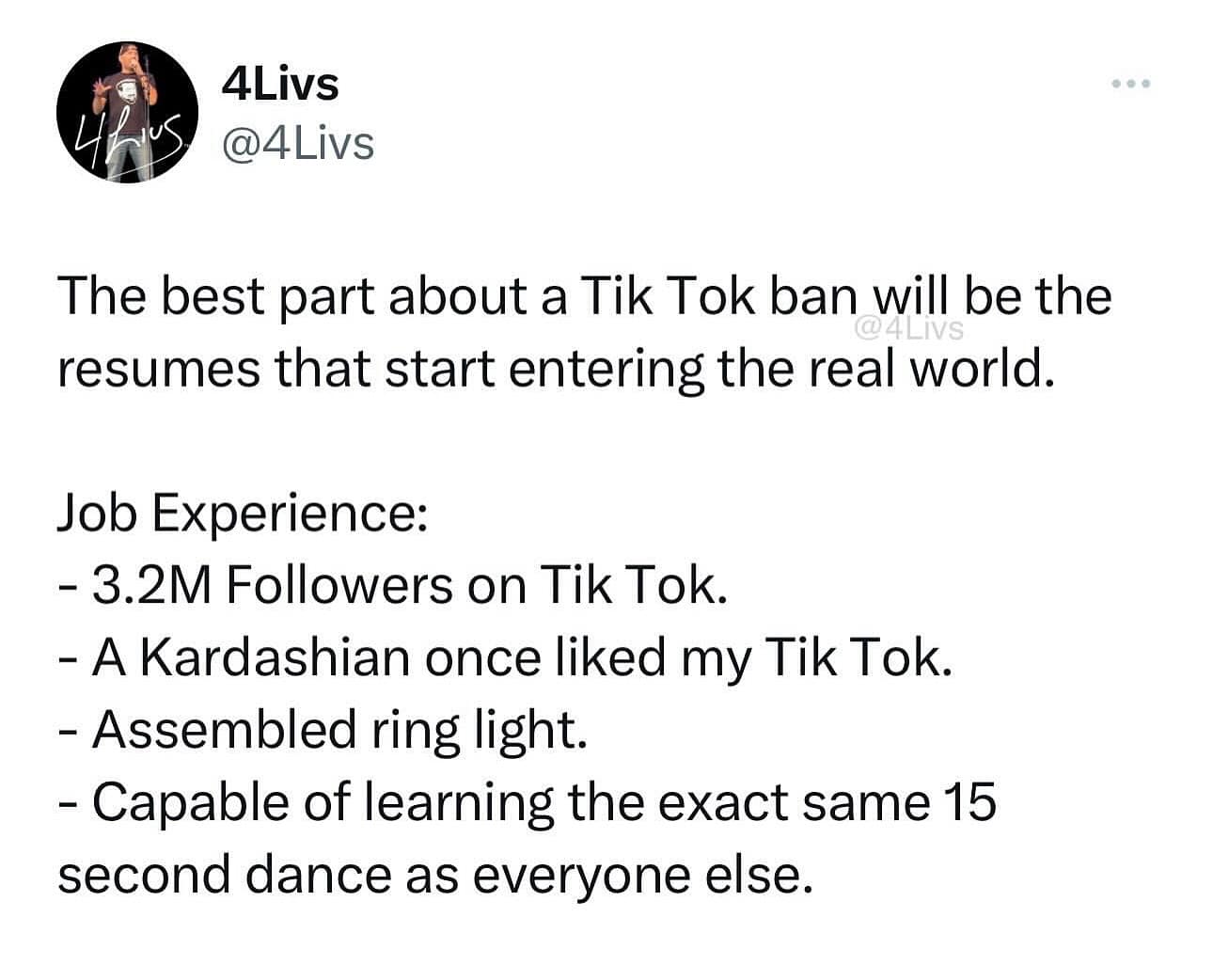The height and width of the screenshot is (980, 1213).
Task: Click the tweet's opening line about the ban
Action: [x=583, y=296]
